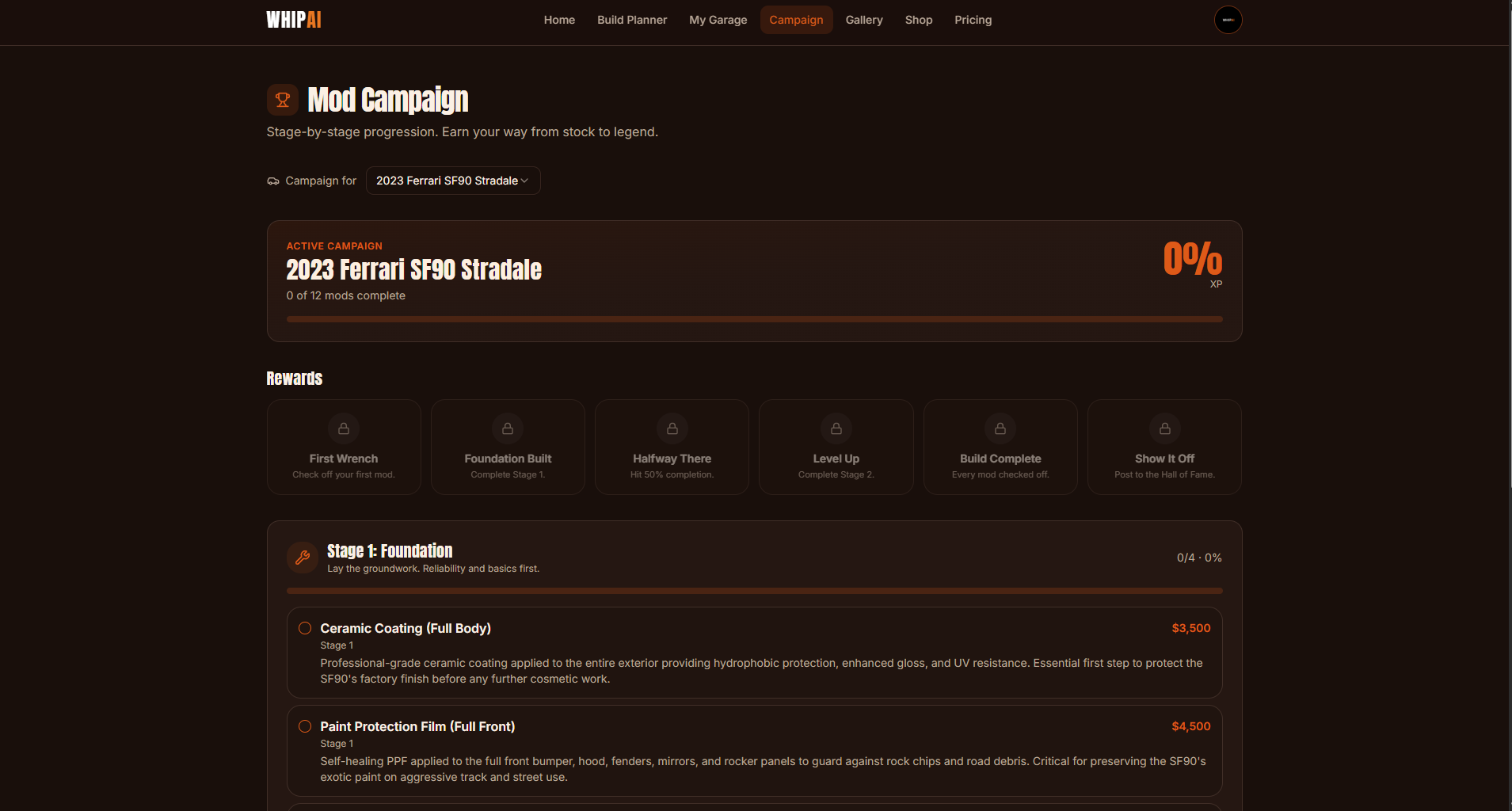1512x811 pixels.
Task: Click the Ceramic Coating (Full Body) title
Action: pos(406,628)
